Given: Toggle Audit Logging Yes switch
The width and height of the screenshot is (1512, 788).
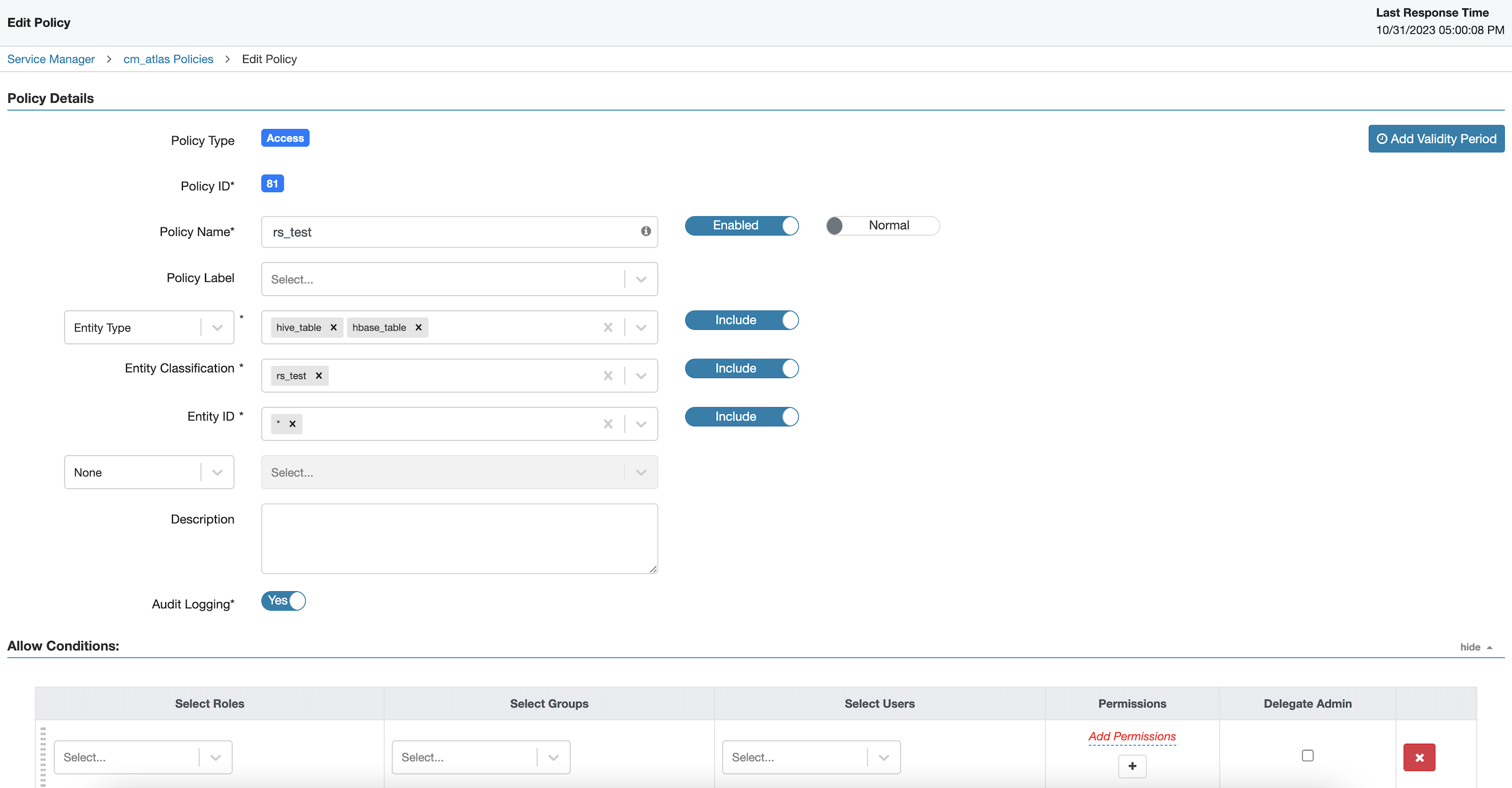Looking at the screenshot, I should [x=283, y=601].
